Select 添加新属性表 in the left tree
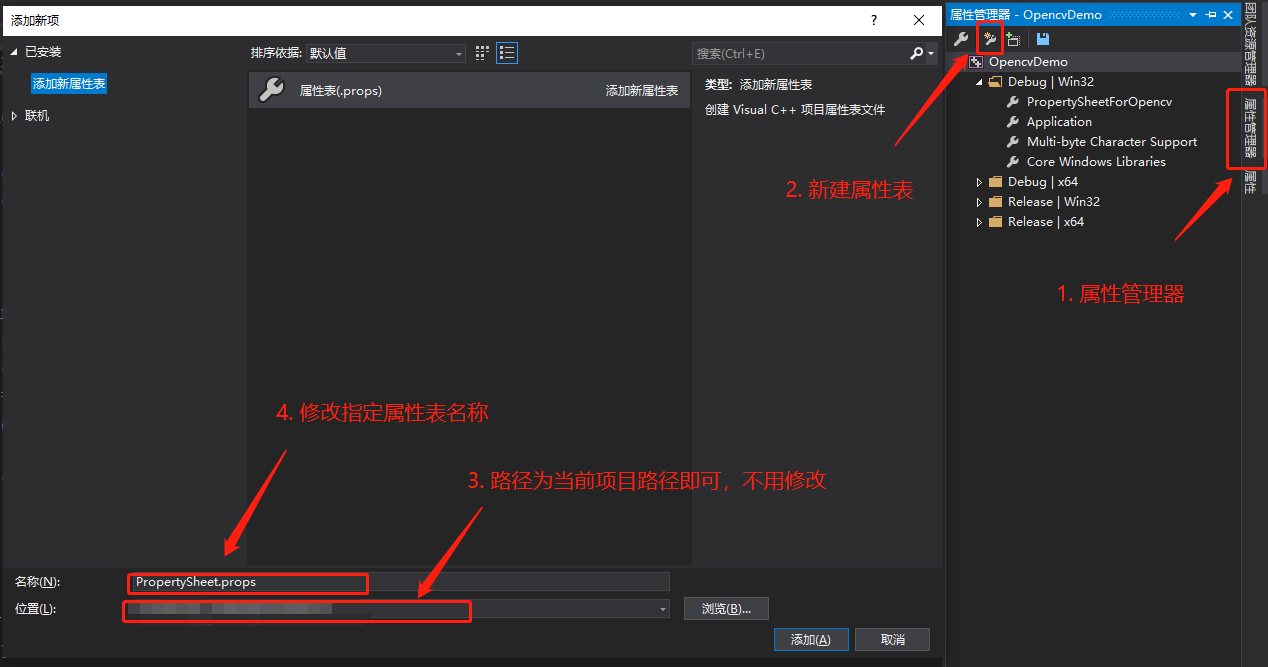1268x667 pixels. pyautogui.click(x=69, y=84)
